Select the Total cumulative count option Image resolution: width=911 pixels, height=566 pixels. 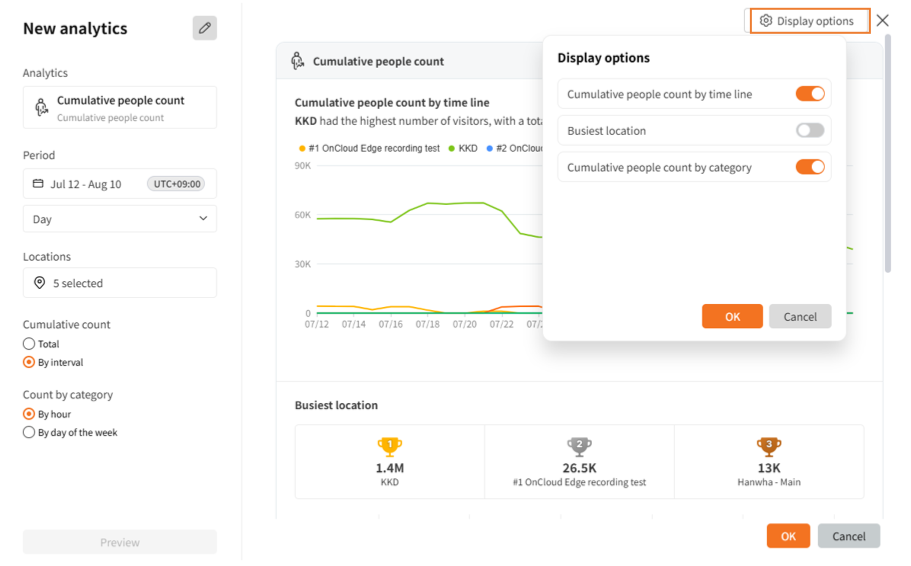(29, 344)
